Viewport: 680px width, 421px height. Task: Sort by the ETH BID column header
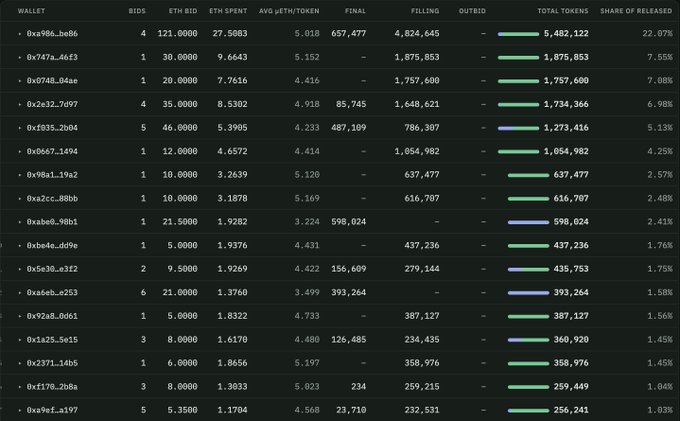click(x=183, y=11)
